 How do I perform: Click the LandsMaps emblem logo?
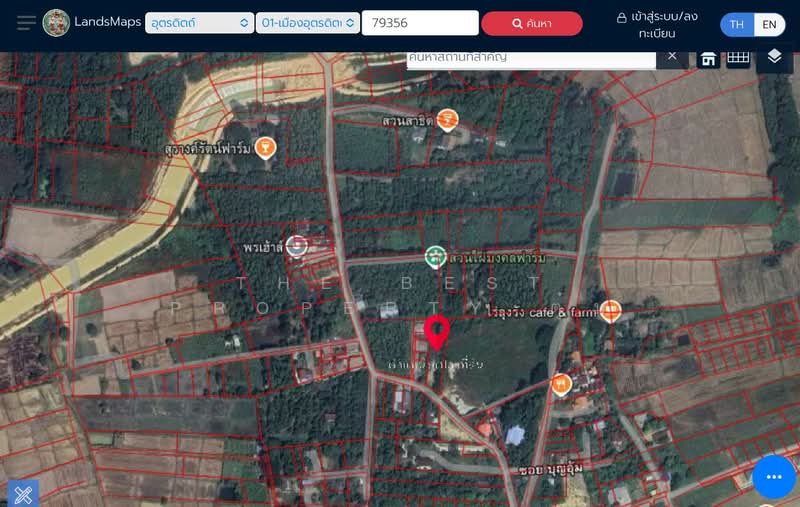click(56, 22)
